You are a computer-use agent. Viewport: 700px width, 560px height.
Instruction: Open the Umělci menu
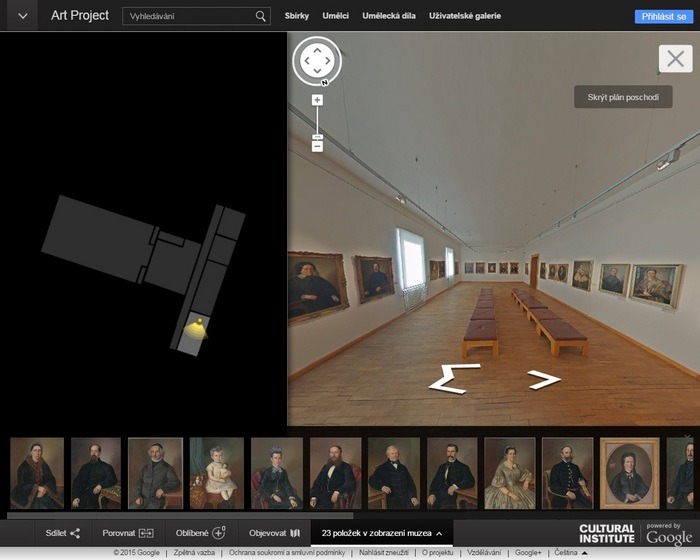(x=335, y=16)
